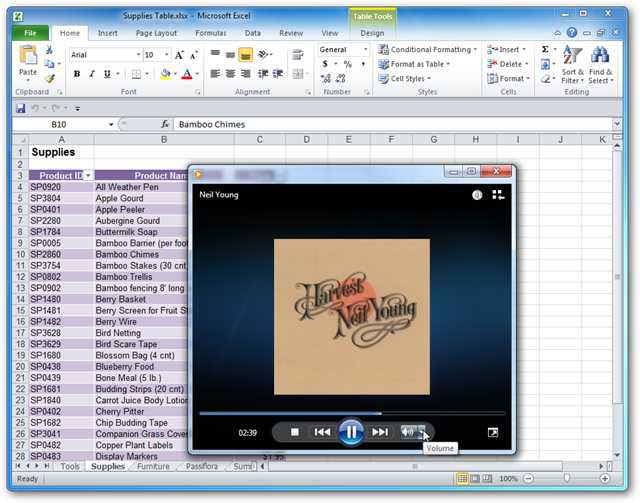The width and height of the screenshot is (640, 503).
Task: Click the Orientation text angle icon
Action: click(x=263, y=54)
